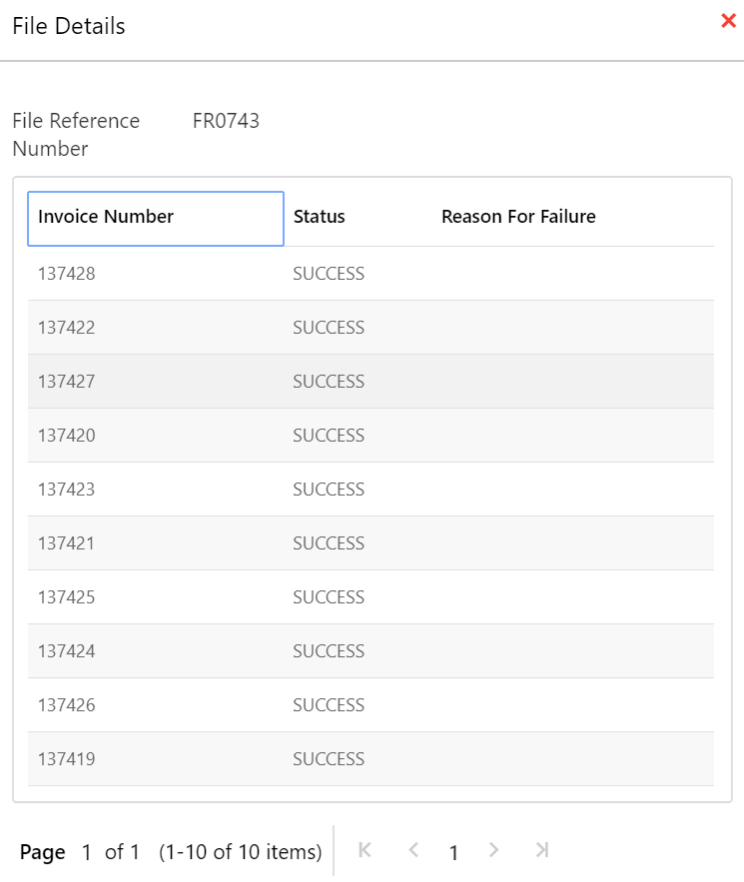Viewport: 744px width, 882px height.
Task: Select invoice 137424 row
Action: click(67, 651)
